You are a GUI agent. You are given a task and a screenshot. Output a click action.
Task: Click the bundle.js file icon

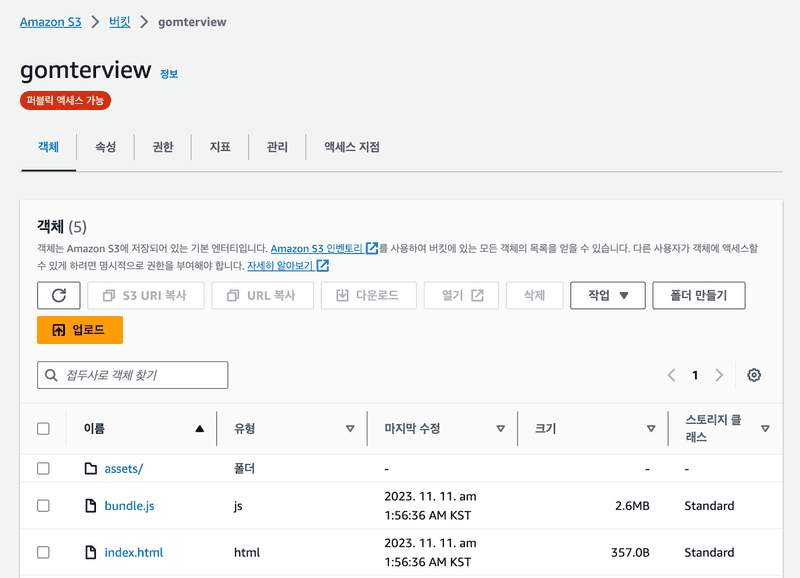click(91, 506)
